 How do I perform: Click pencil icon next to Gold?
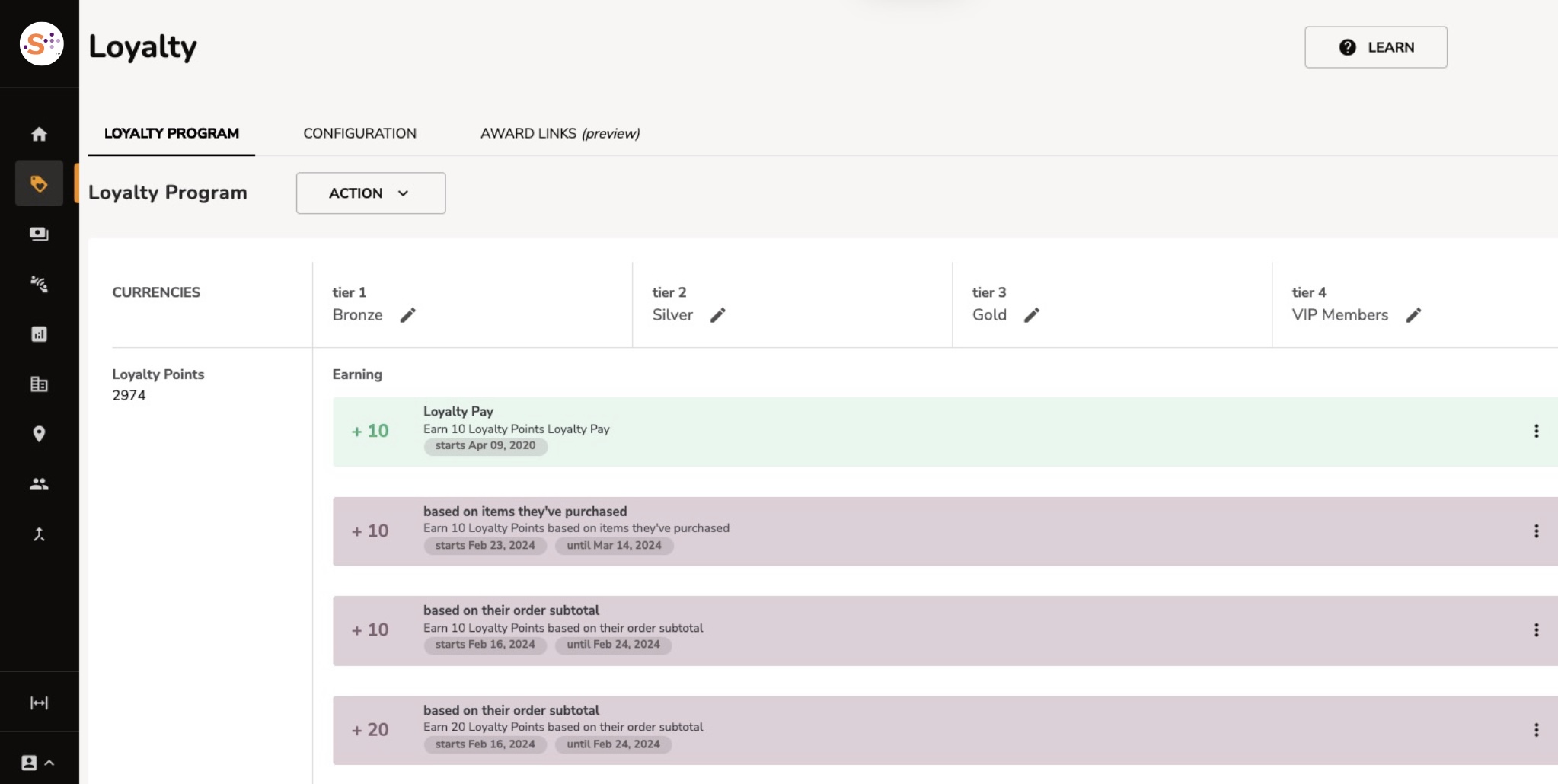pos(1032,315)
